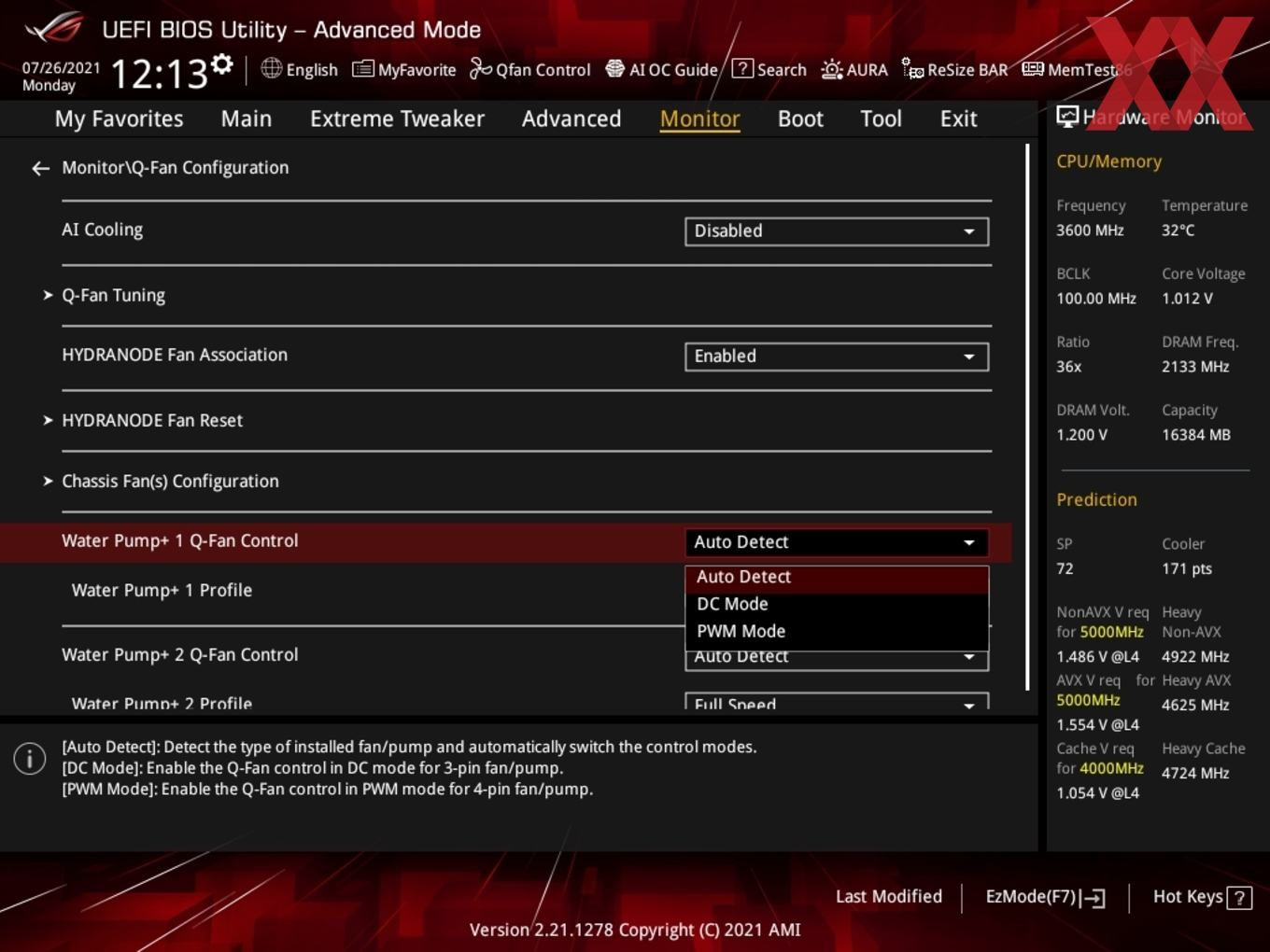Viewport: 1270px width, 952px height.
Task: Click the info circle icon in help pane
Action: coord(30,759)
